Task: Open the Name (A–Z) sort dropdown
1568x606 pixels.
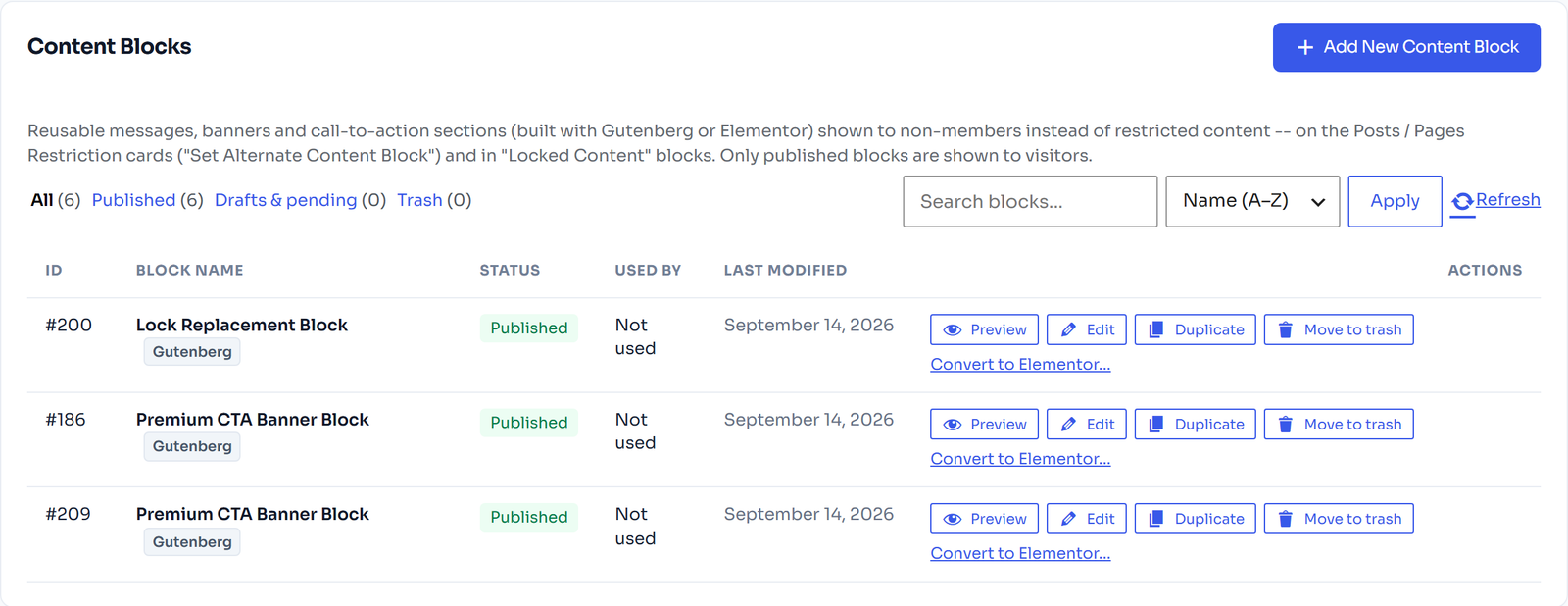Action: pos(1252,201)
